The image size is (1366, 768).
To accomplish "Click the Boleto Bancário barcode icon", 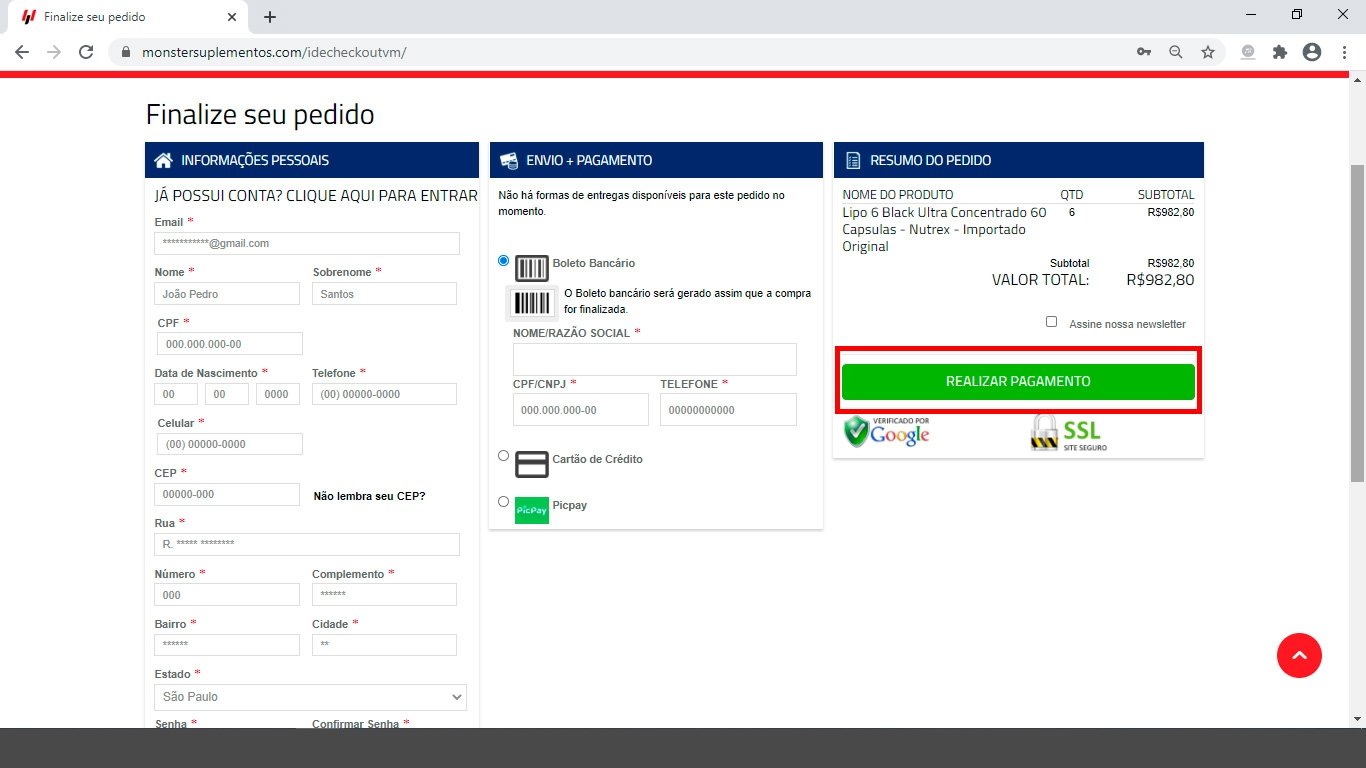I will [532, 267].
